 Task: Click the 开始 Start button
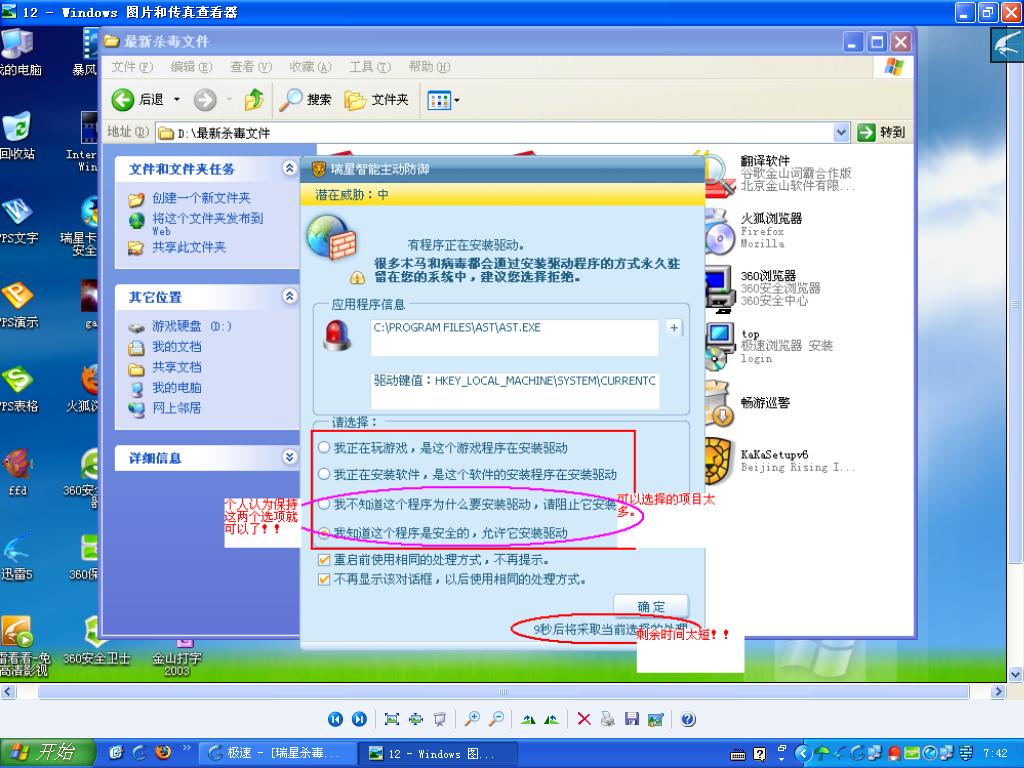pos(48,753)
